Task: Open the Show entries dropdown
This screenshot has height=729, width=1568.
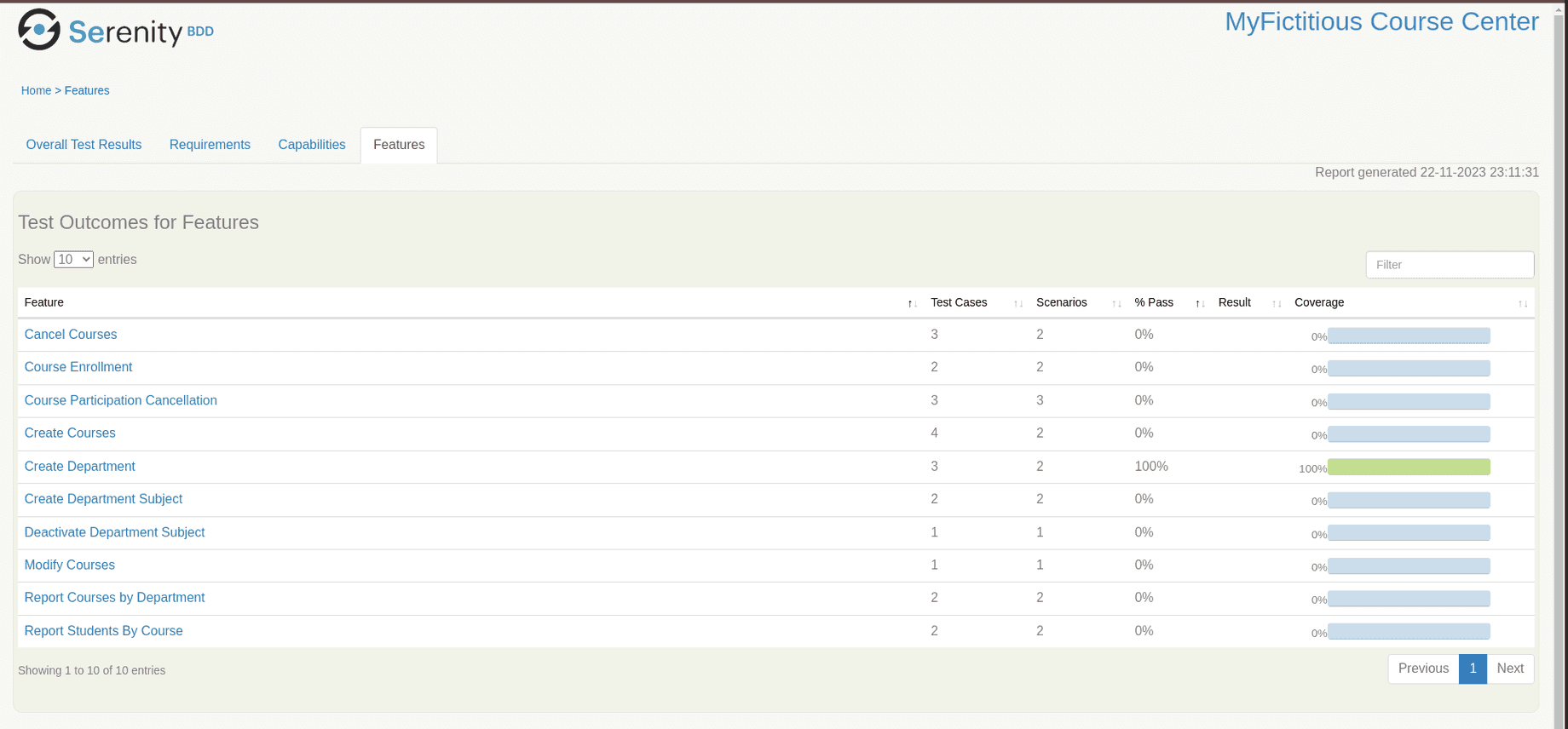Action: [73, 260]
